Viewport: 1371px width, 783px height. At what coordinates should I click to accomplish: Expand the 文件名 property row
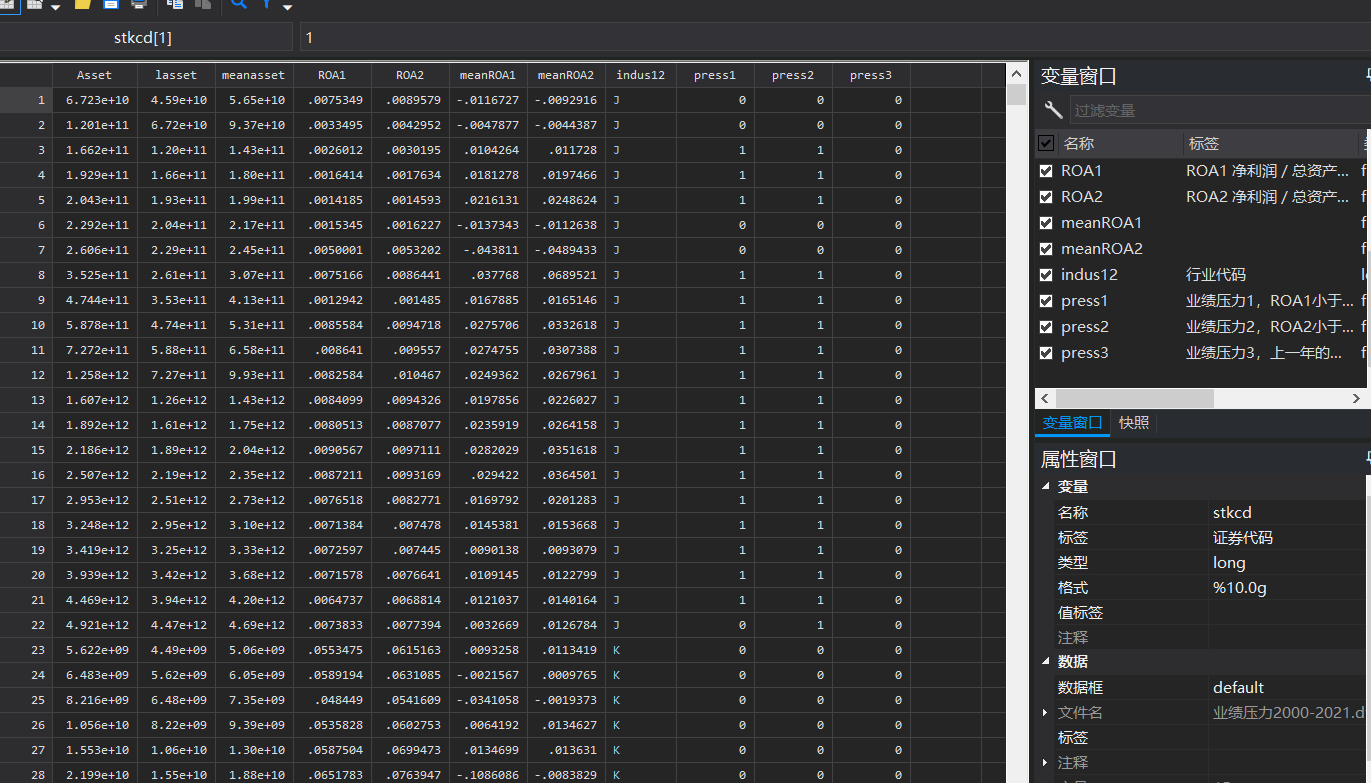1046,713
